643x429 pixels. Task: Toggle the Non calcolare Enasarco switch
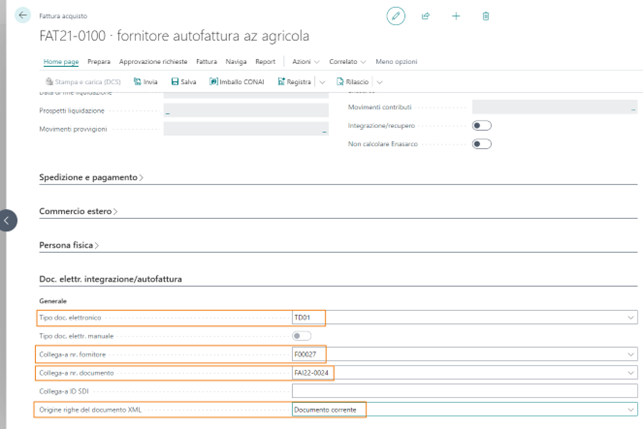(x=482, y=144)
